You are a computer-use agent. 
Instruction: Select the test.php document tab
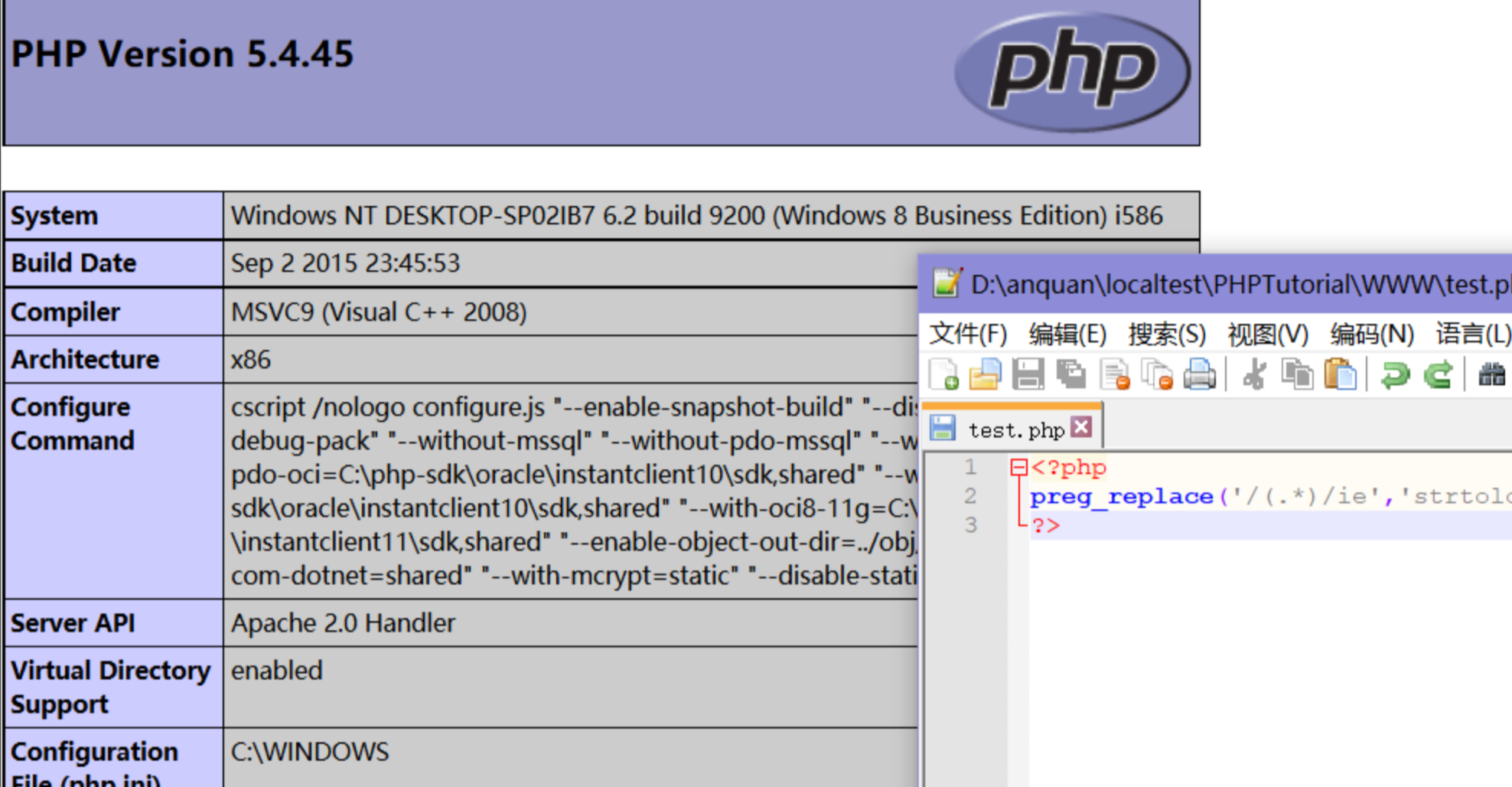[x=1013, y=428]
